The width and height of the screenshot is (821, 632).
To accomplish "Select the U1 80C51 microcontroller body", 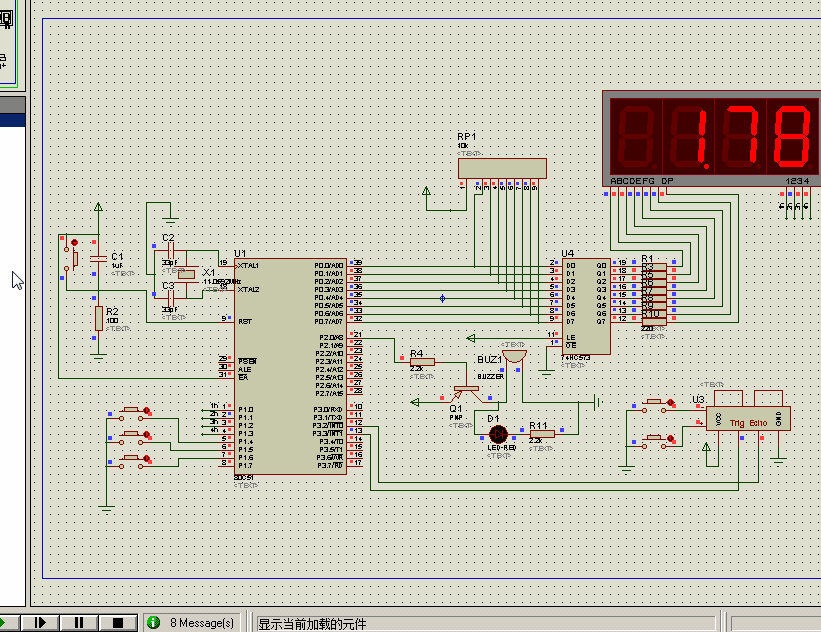I will point(290,367).
